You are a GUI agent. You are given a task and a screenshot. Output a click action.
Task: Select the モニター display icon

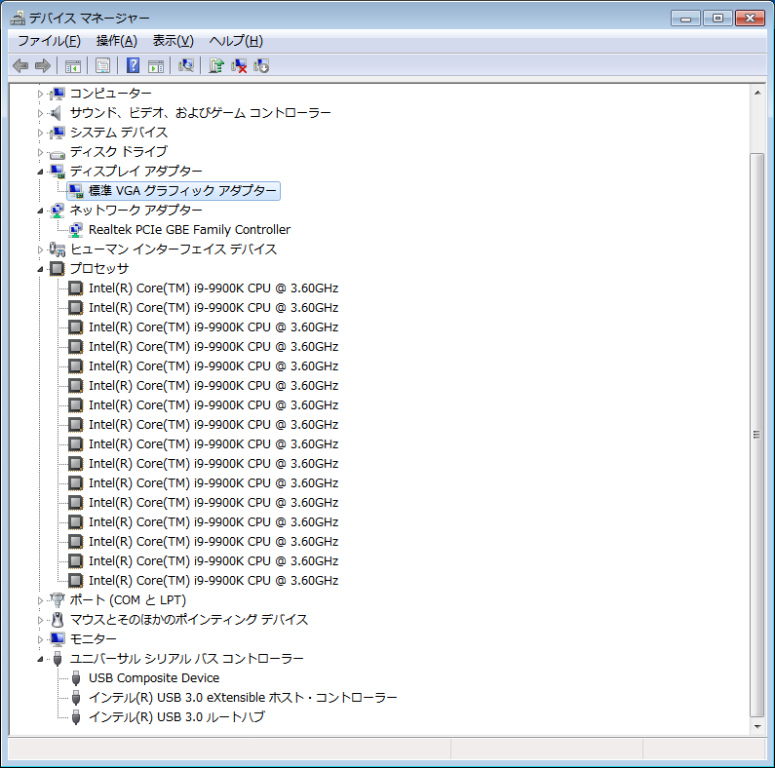click(x=57, y=639)
